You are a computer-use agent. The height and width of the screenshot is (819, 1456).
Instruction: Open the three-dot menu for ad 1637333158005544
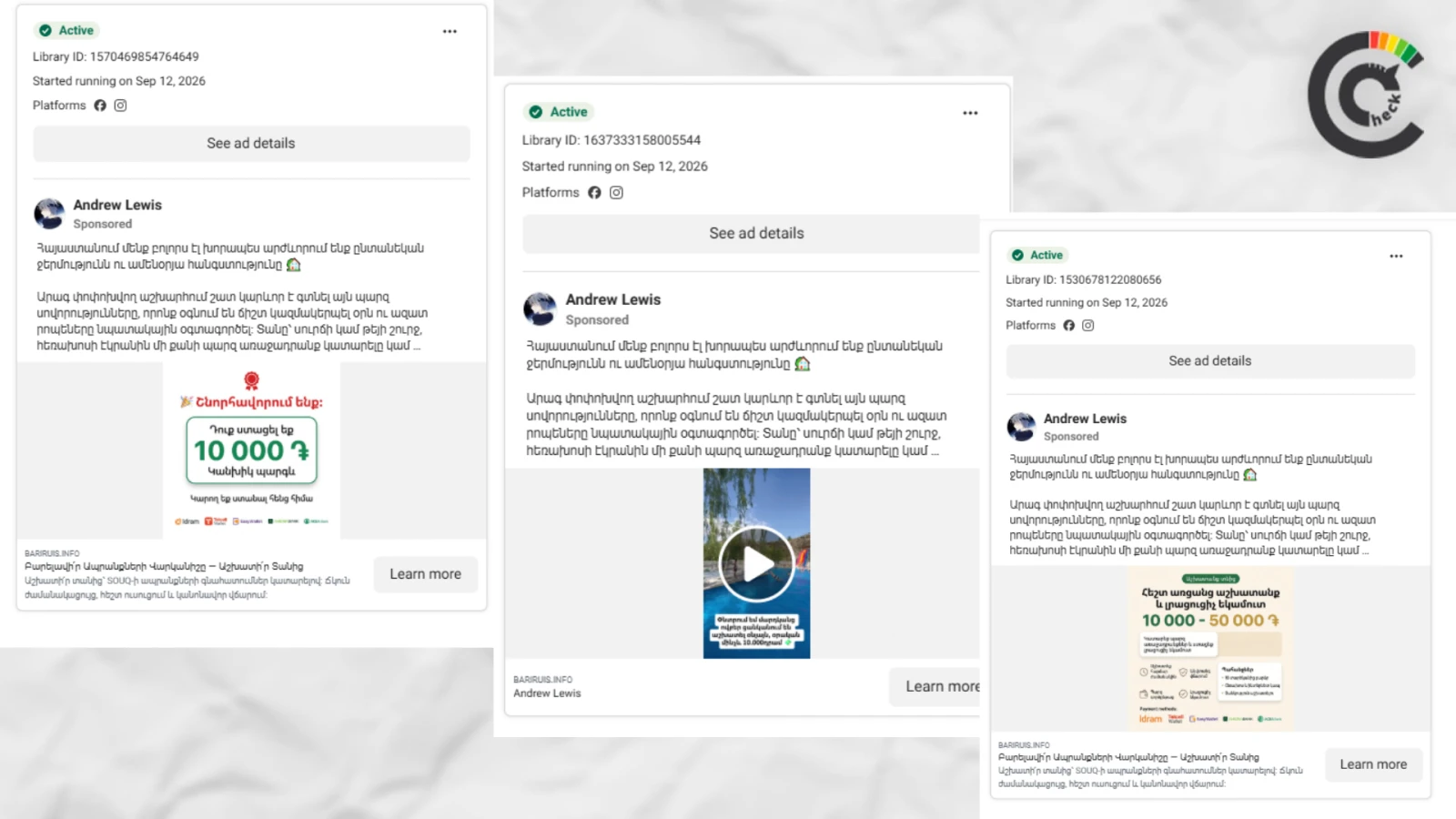pos(970,113)
